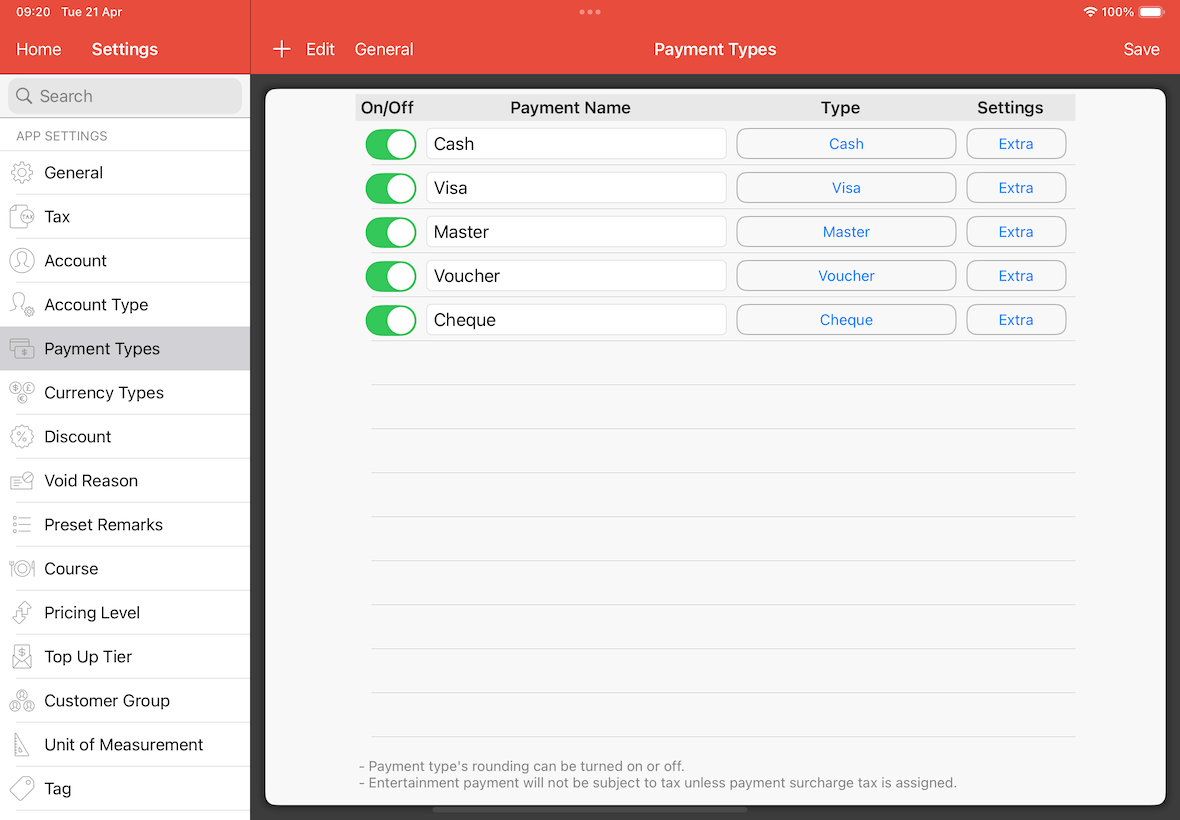Click the Discount percent badge icon
The width and height of the screenshot is (1180, 820).
[x=22, y=436]
